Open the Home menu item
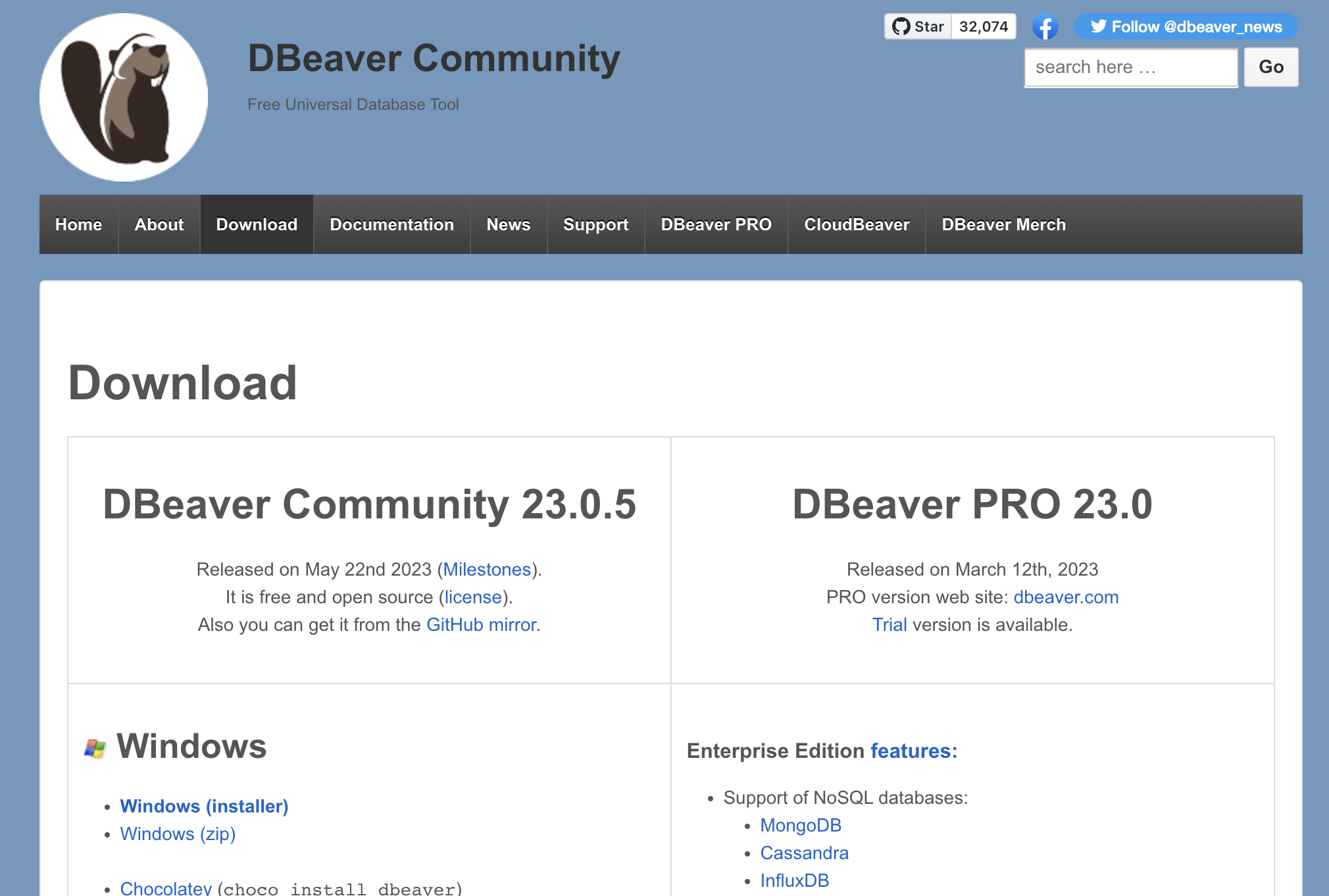Viewport: 1329px width, 896px height. point(79,224)
